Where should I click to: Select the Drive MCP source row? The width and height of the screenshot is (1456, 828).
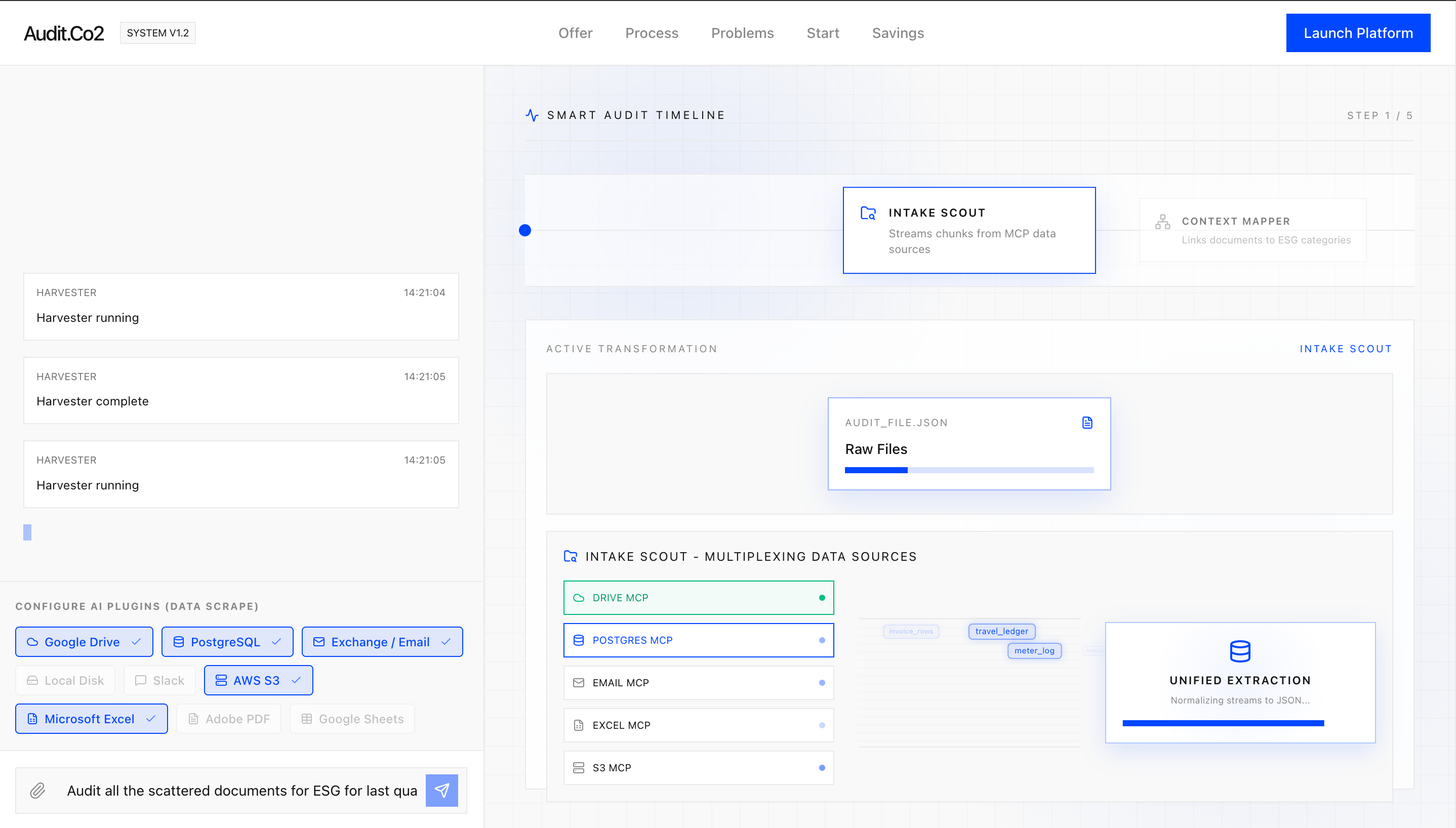click(x=699, y=598)
